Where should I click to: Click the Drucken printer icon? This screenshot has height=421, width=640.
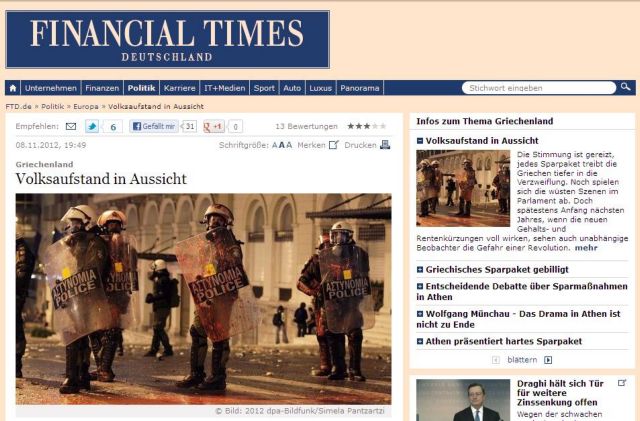385,145
